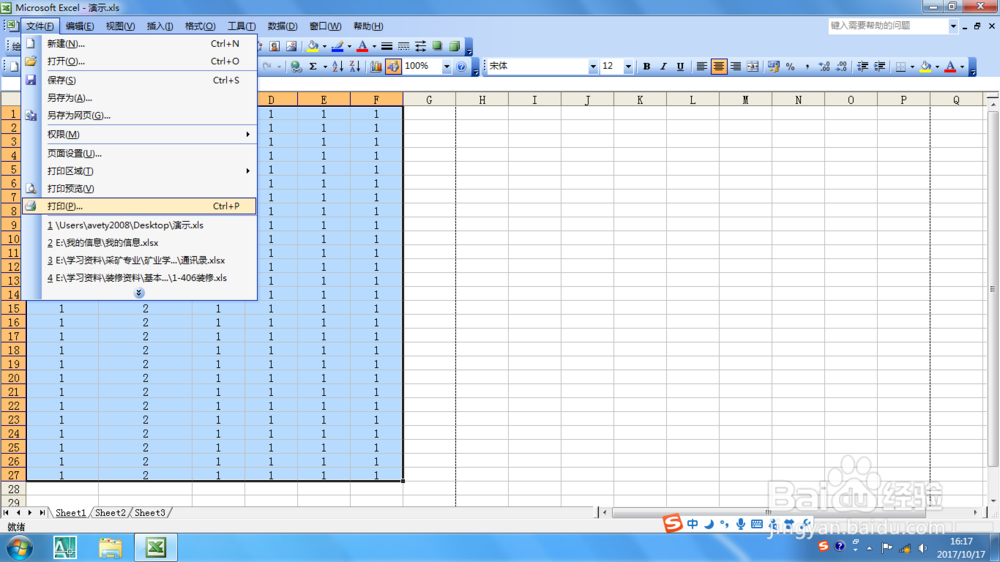Click the Borders icon
This screenshot has height=562, width=1000.
(x=901, y=66)
